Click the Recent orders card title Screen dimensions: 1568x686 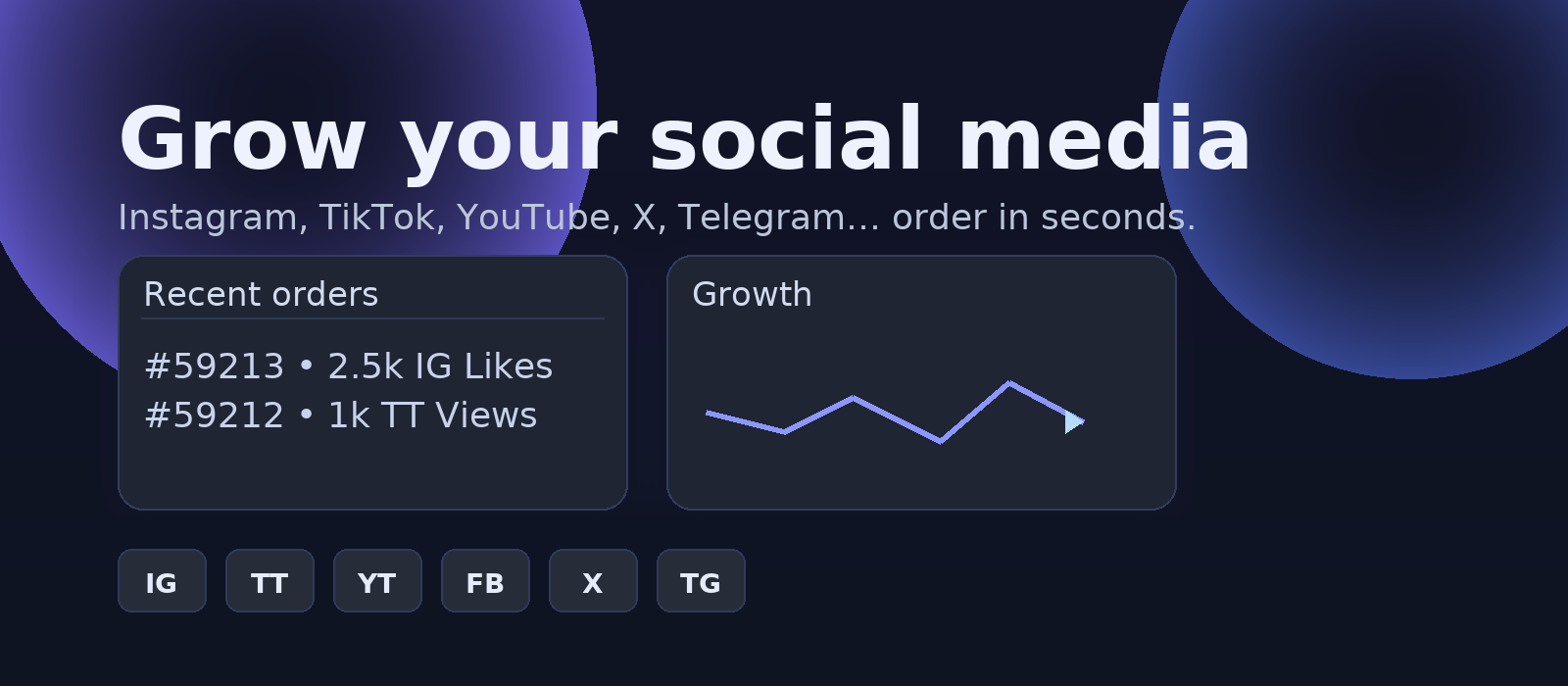261,294
